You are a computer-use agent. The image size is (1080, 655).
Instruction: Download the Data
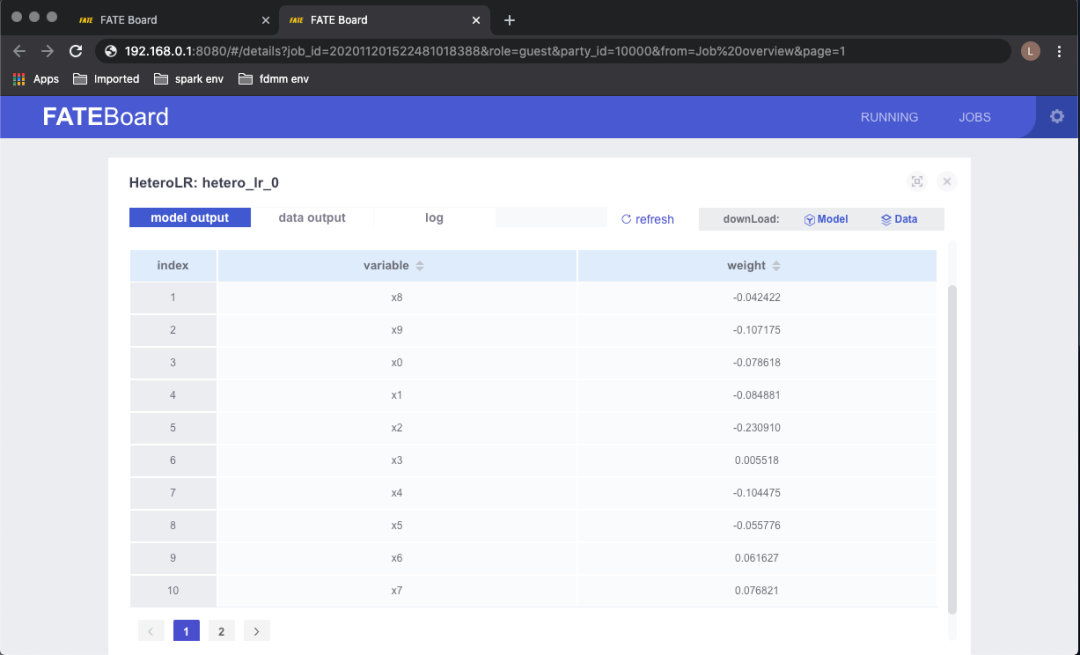[899, 219]
